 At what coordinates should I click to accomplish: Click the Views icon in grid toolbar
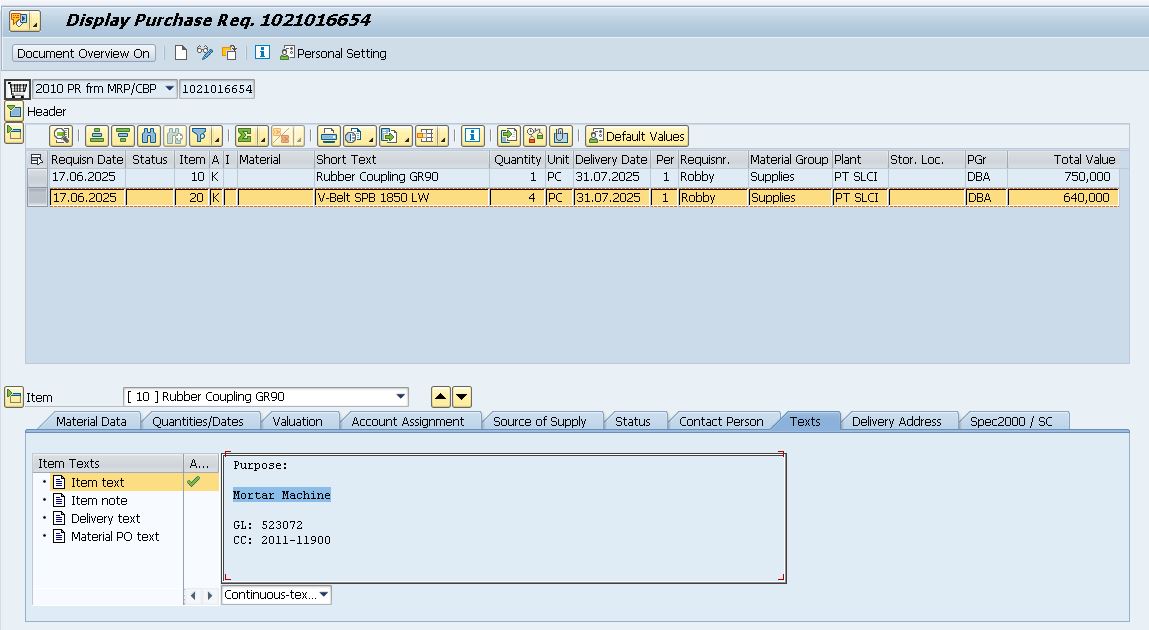(354, 136)
